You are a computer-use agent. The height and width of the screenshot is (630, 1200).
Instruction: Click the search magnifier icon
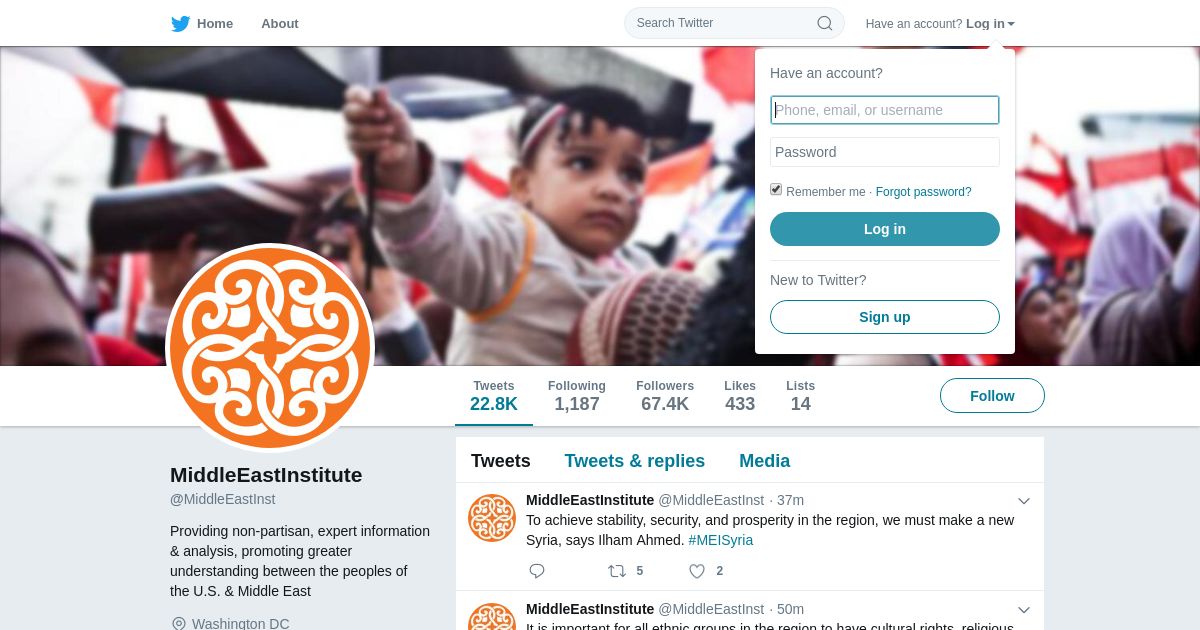click(824, 23)
